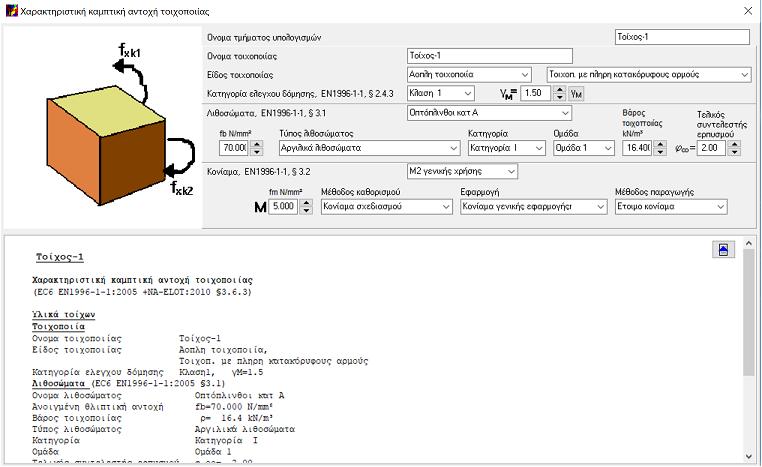Edit the masonry name field Τοίχος-1
Screen dimensions: 762x467
pyautogui.click(x=490, y=56)
